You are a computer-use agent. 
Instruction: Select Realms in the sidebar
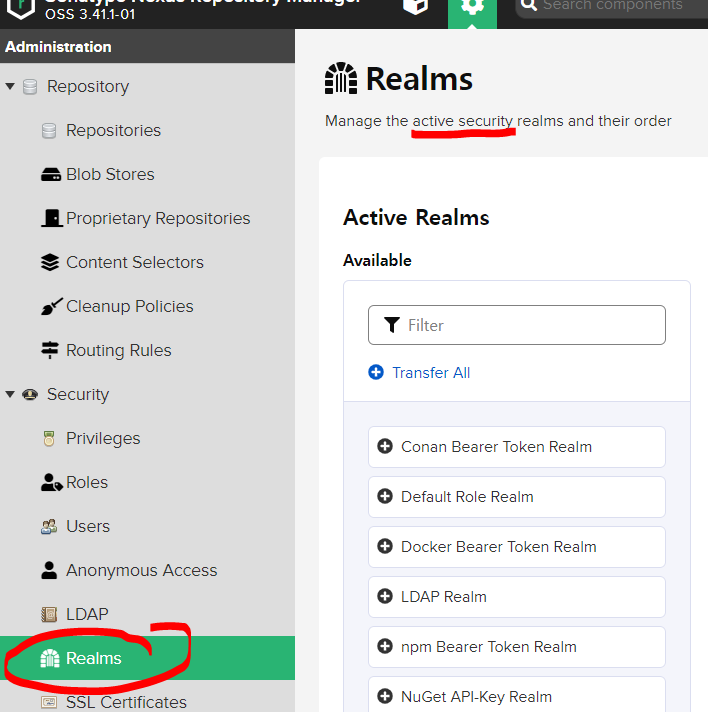click(147, 658)
